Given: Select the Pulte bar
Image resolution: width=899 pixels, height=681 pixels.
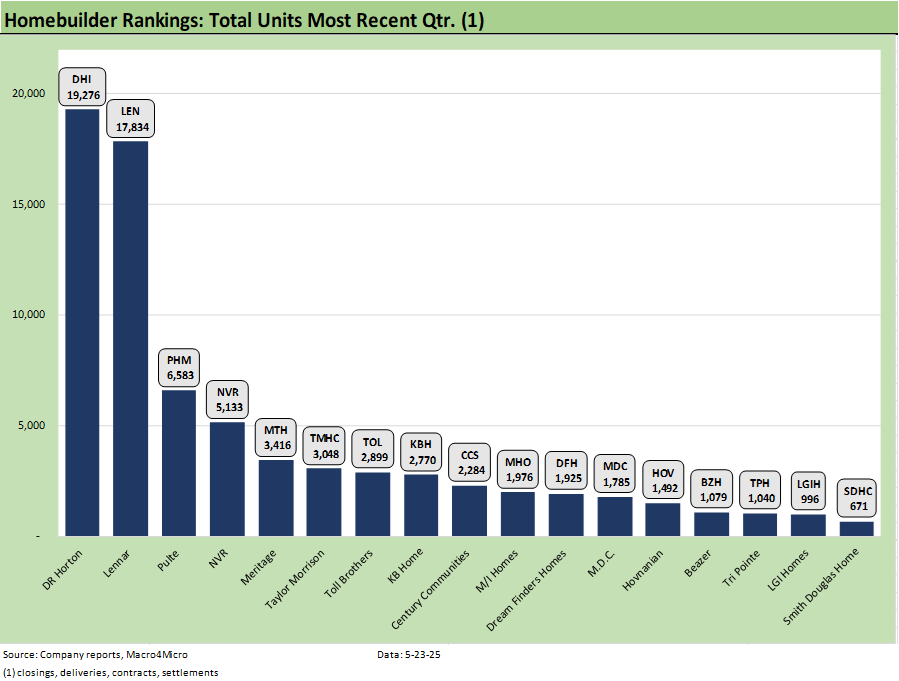Looking at the screenshot, I should point(179,463).
